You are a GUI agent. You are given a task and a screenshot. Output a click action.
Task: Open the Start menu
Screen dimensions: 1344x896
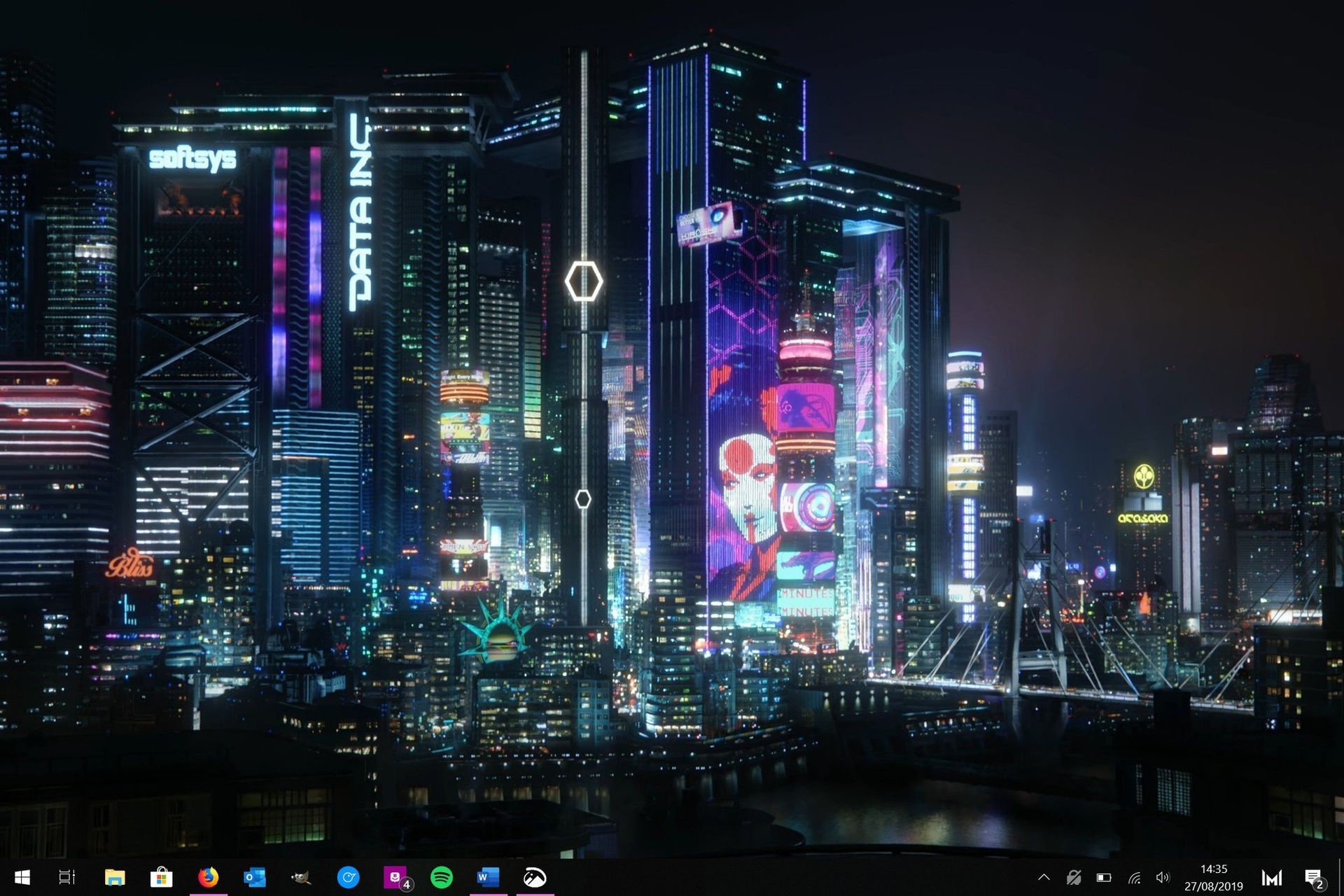21,876
